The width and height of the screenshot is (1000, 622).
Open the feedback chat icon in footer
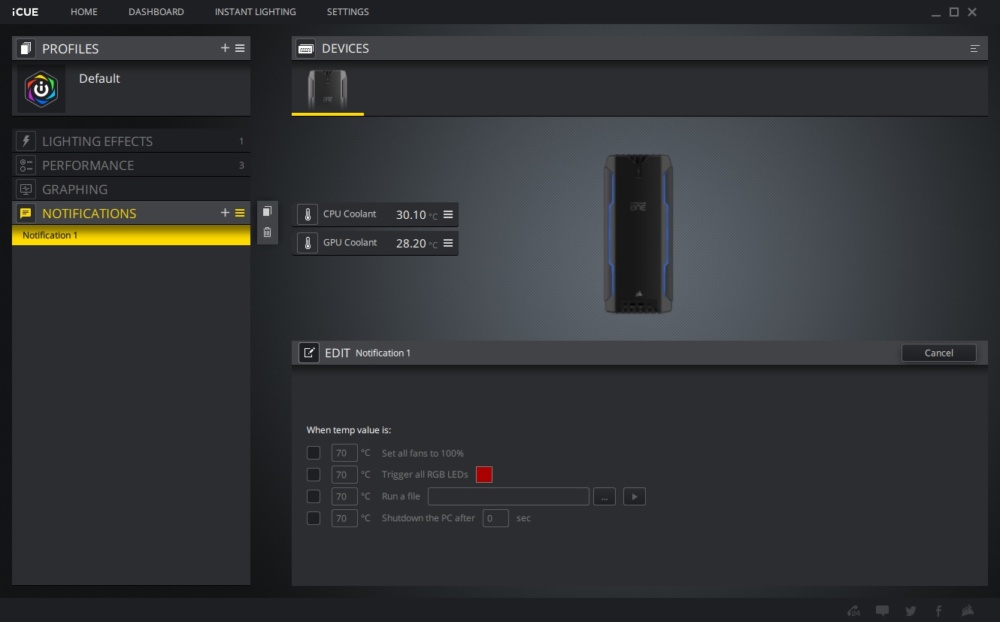coord(882,611)
